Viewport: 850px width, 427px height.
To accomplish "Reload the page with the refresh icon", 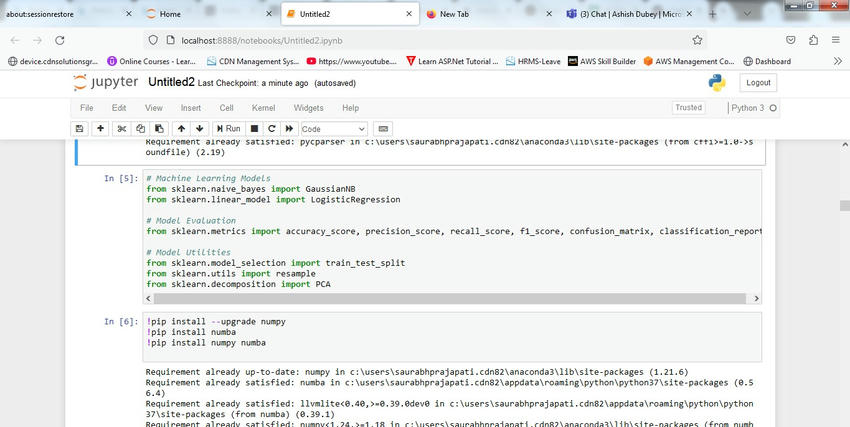I will (x=60, y=40).
